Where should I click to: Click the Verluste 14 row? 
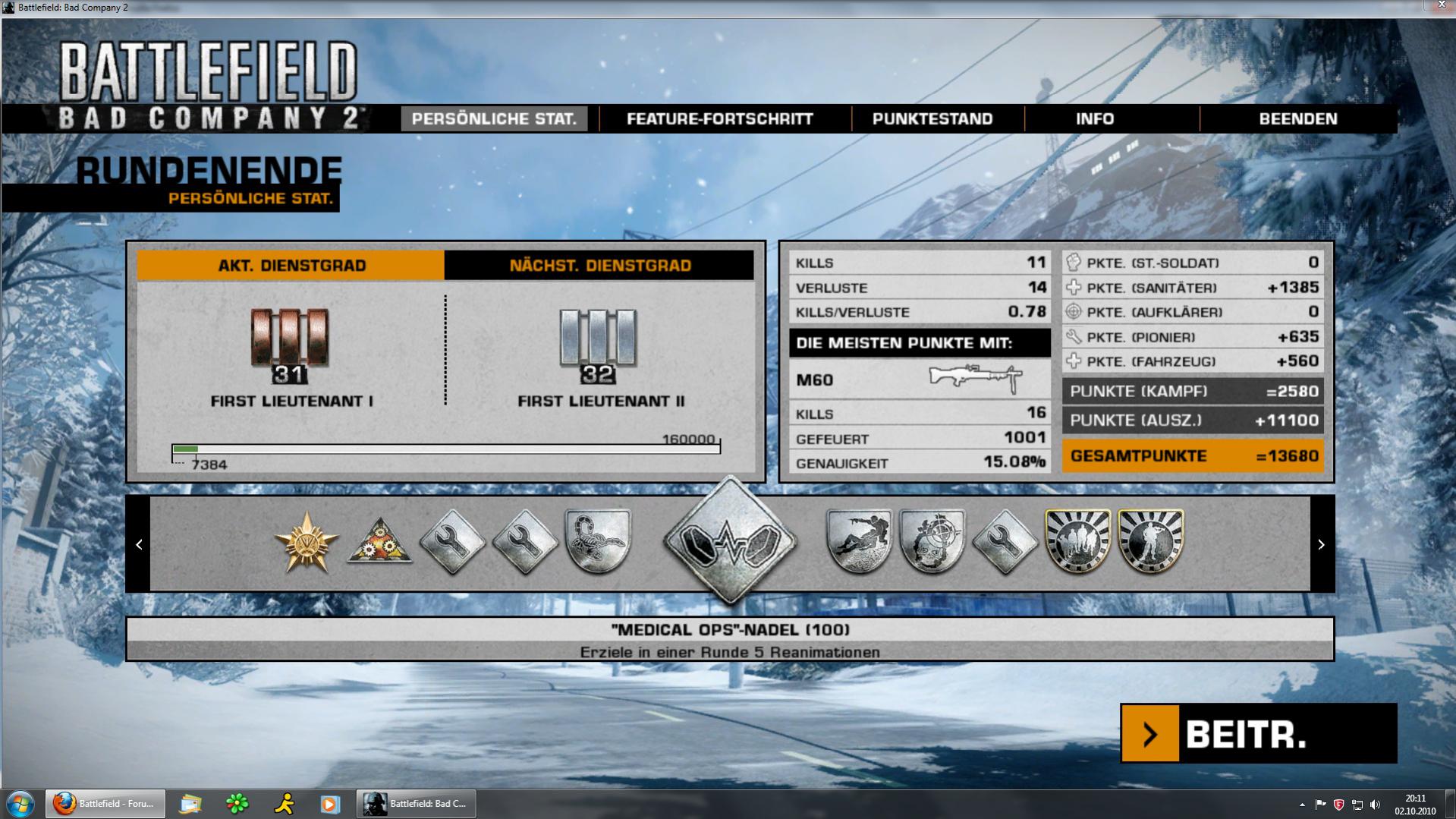[920, 288]
